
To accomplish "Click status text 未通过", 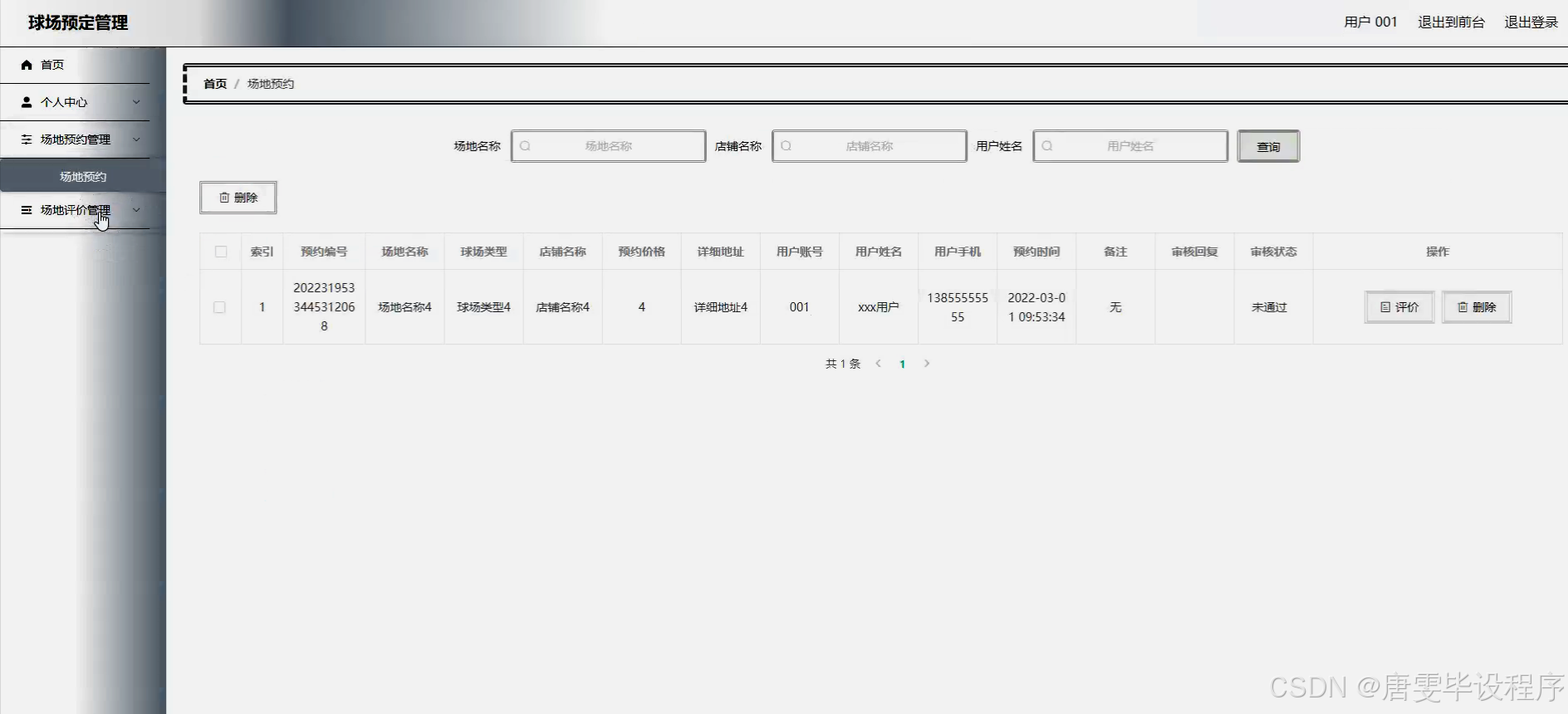I will click(1269, 307).
